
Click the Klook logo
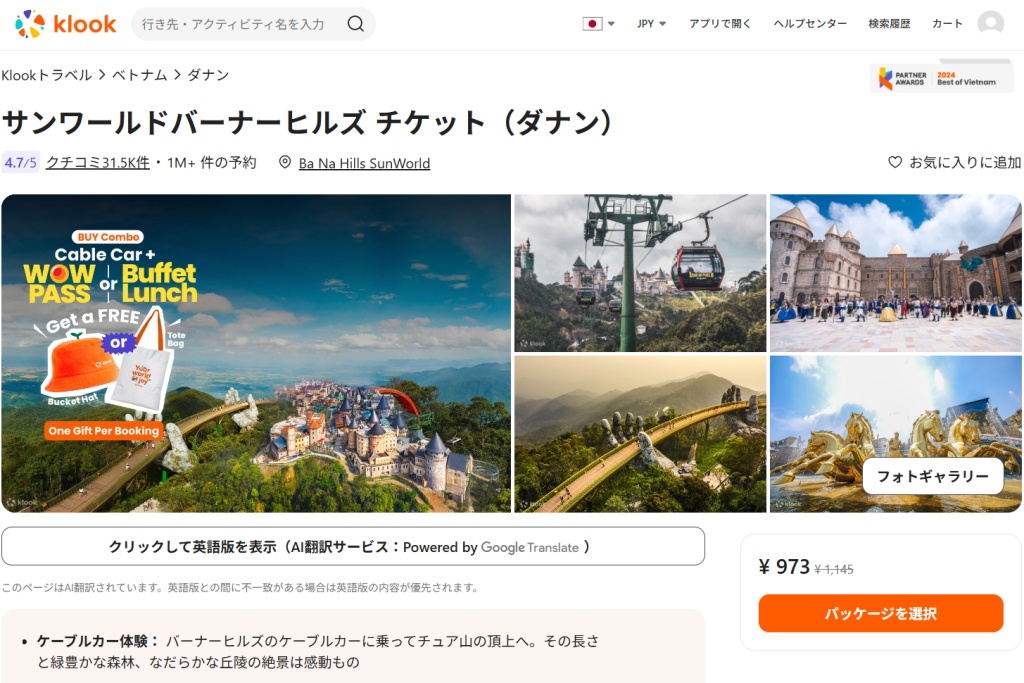coord(66,24)
